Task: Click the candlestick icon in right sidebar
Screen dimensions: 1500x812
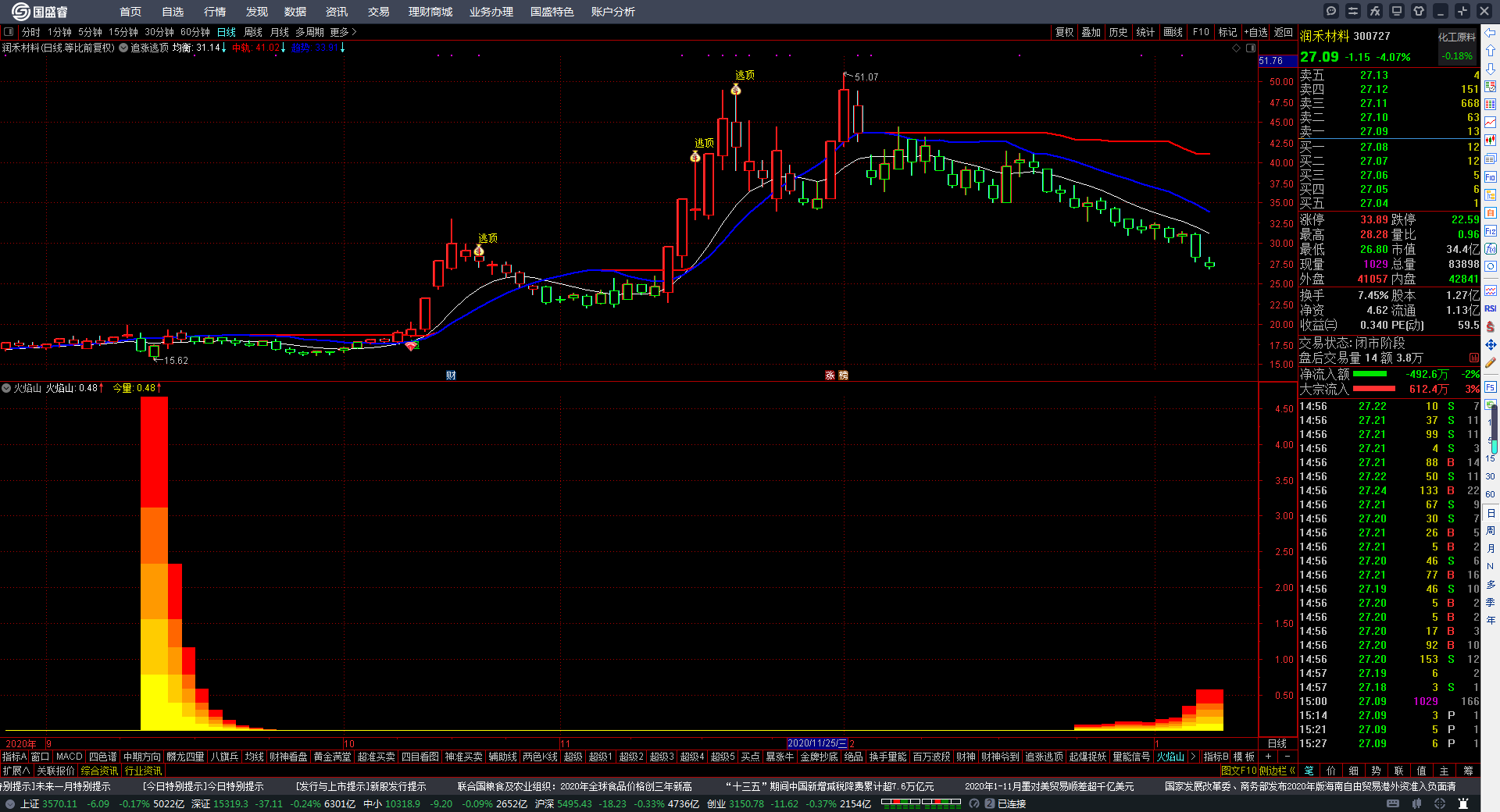Action: 1491,141
